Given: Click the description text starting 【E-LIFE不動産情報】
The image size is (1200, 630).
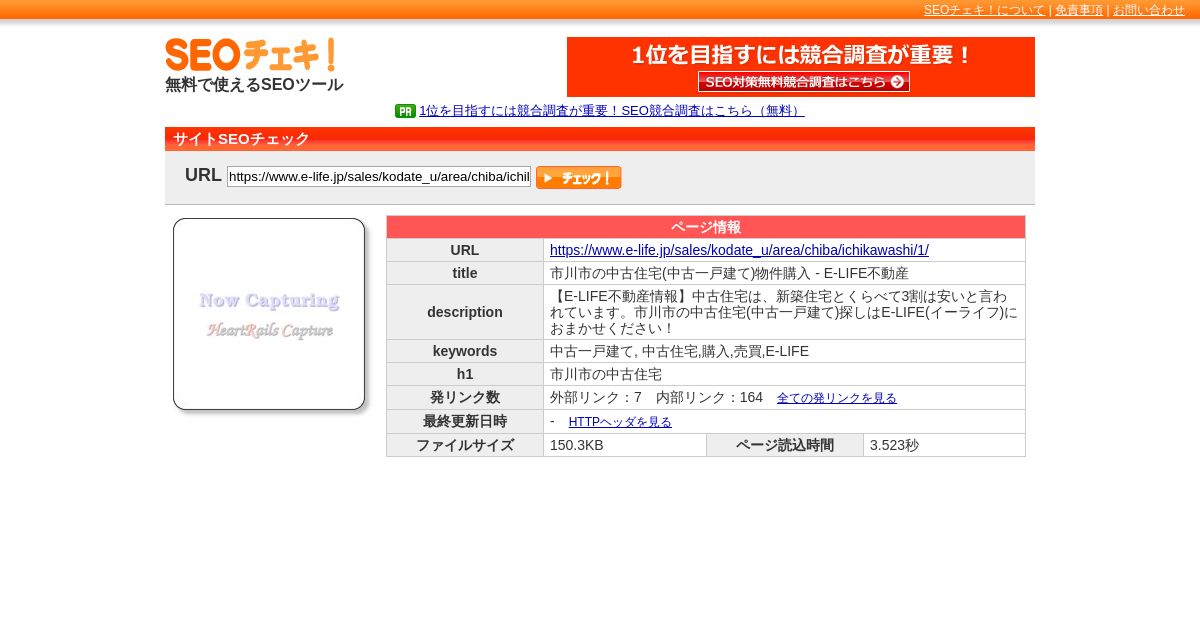Looking at the screenshot, I should tap(784, 312).
